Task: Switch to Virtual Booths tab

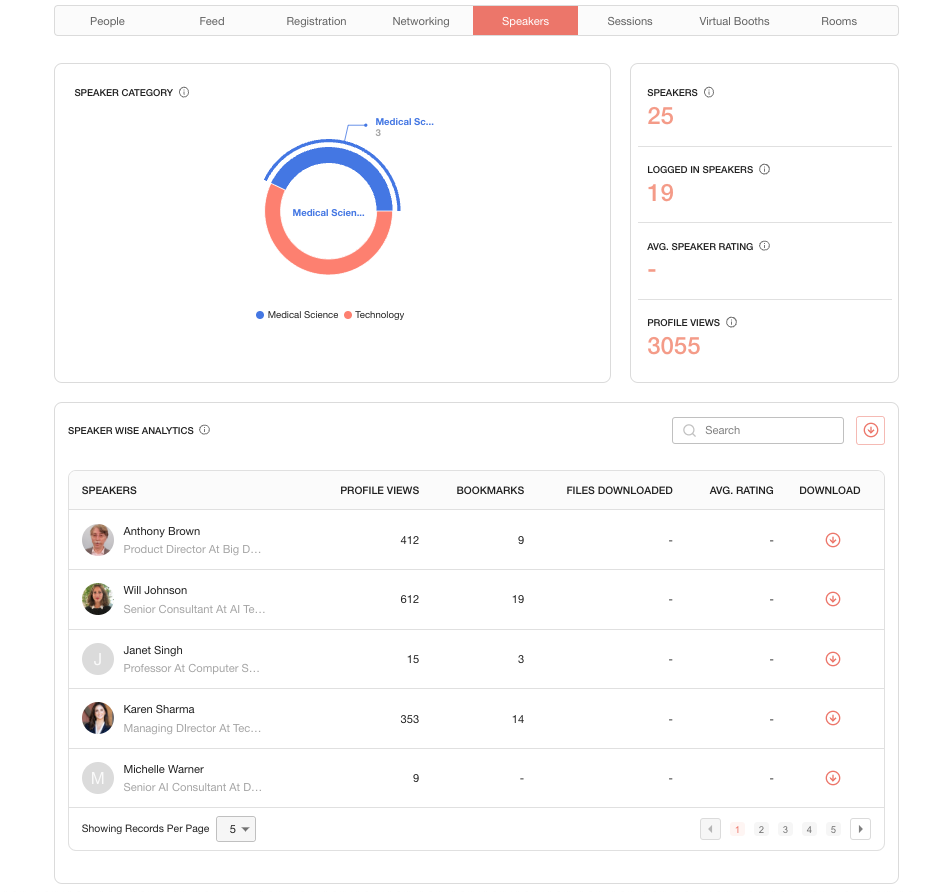Action: (734, 21)
